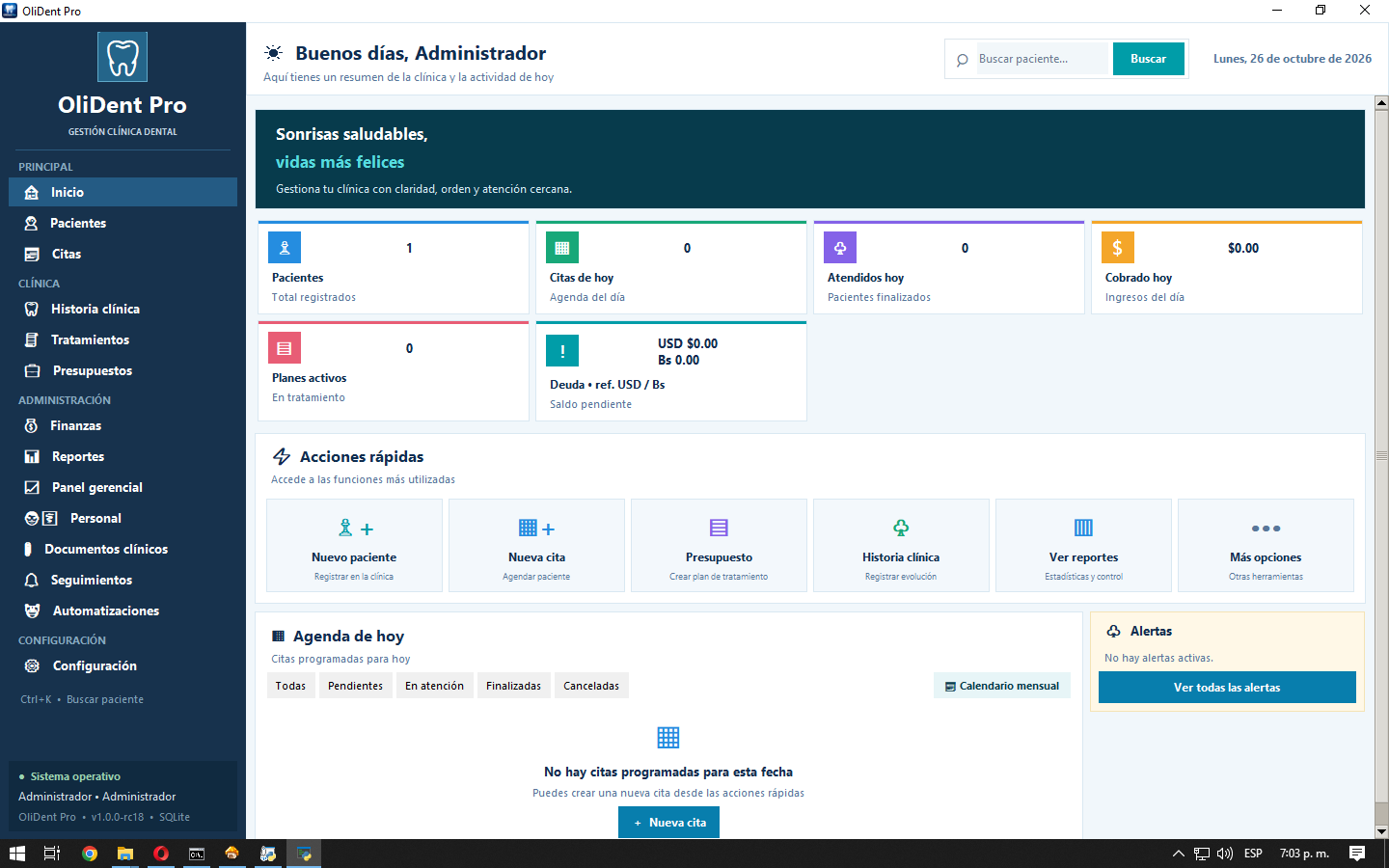The width and height of the screenshot is (1389, 868).
Task: Click the Pacientes total registrados card icon
Action: [285, 248]
